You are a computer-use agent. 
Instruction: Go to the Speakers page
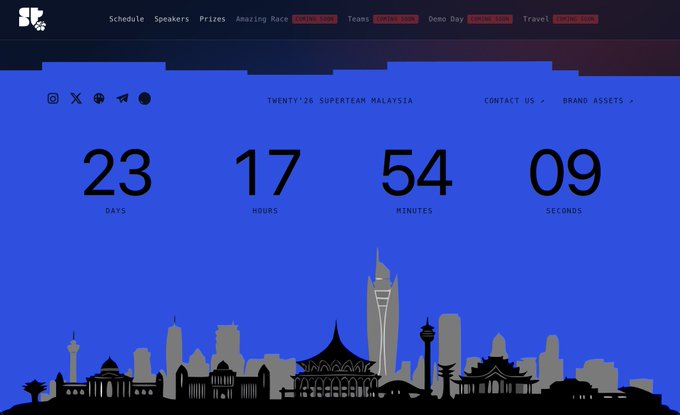(172, 19)
